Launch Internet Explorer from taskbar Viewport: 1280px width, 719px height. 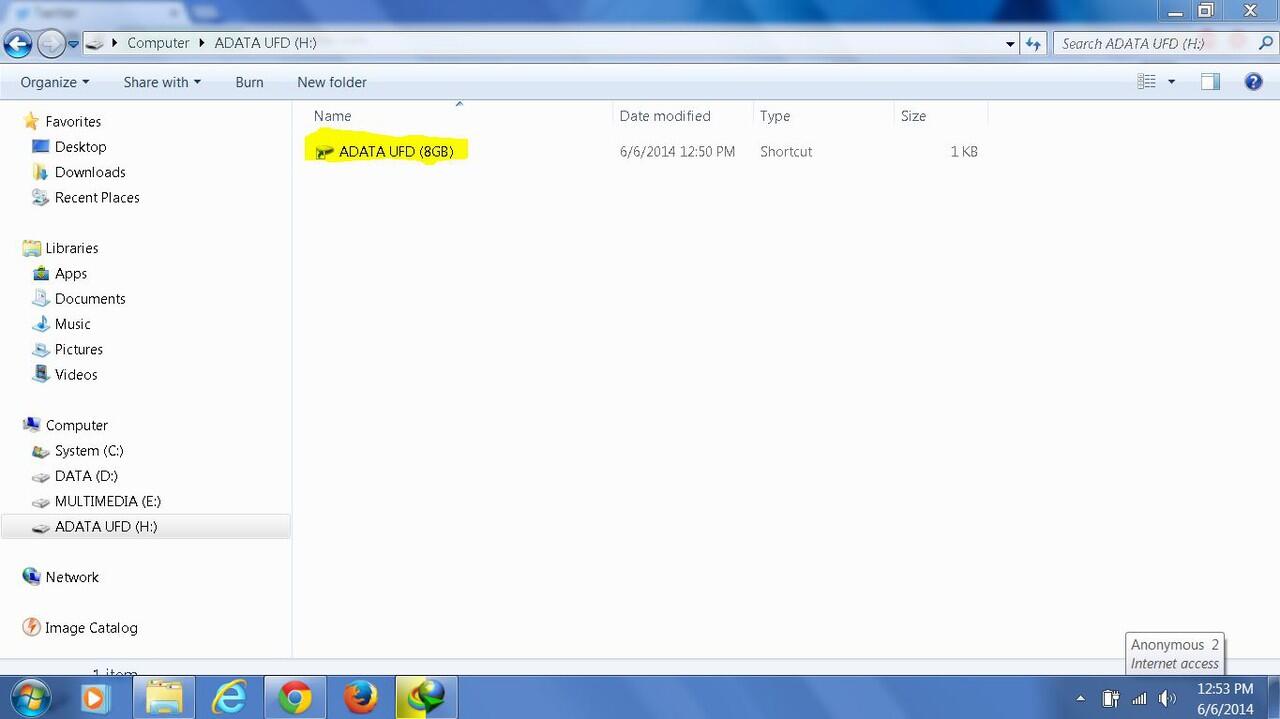pyautogui.click(x=229, y=698)
